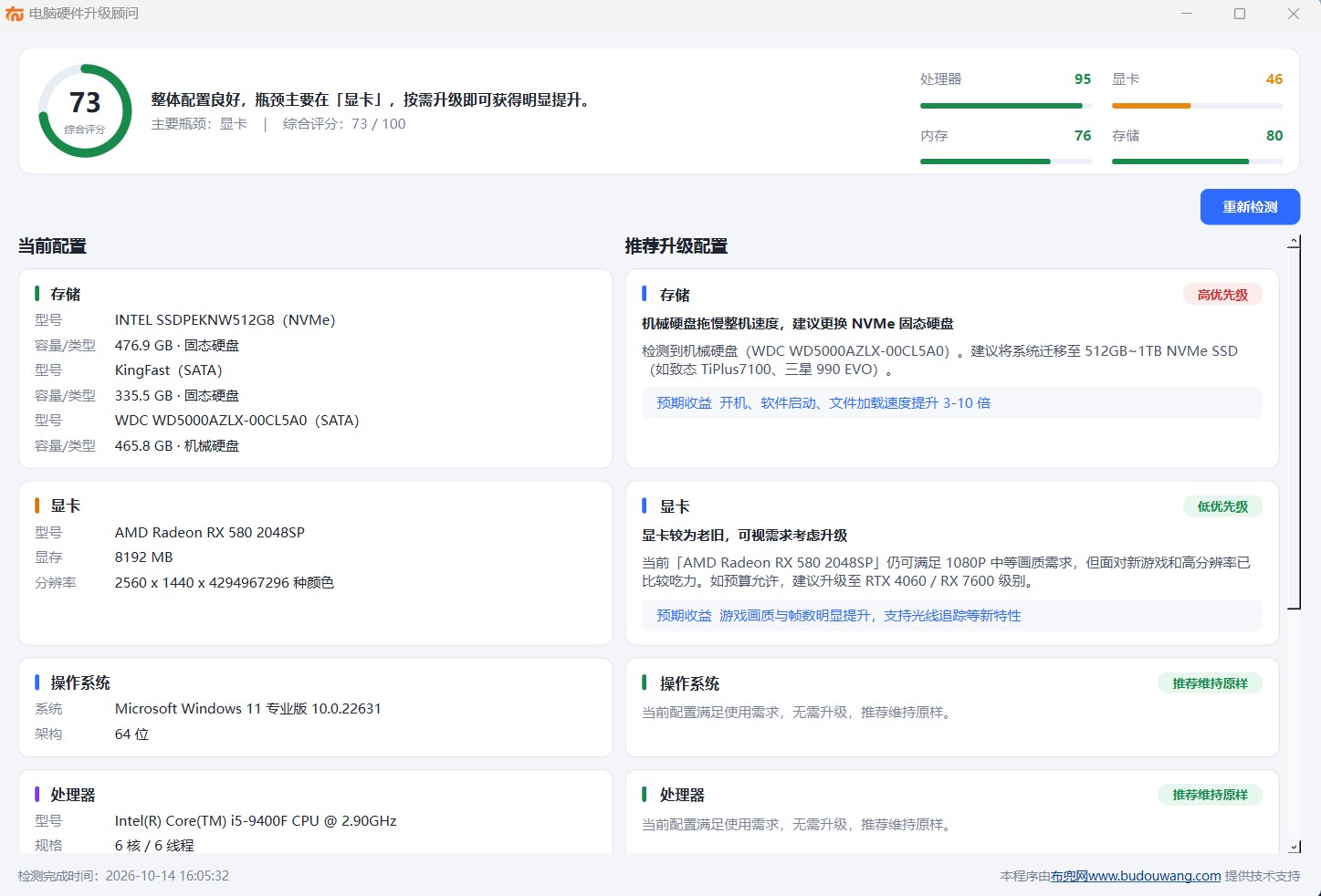Click the 335.5 GB · 固态硬盘 value

(177, 396)
